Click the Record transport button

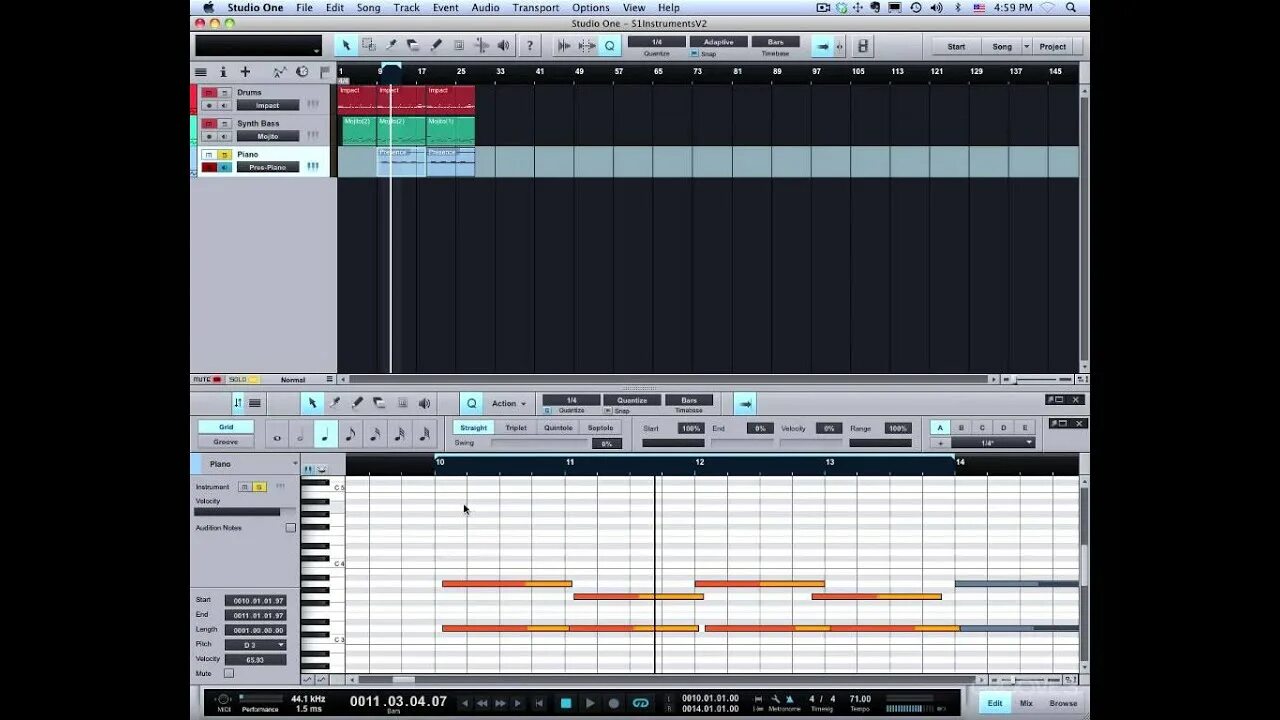[x=614, y=703]
